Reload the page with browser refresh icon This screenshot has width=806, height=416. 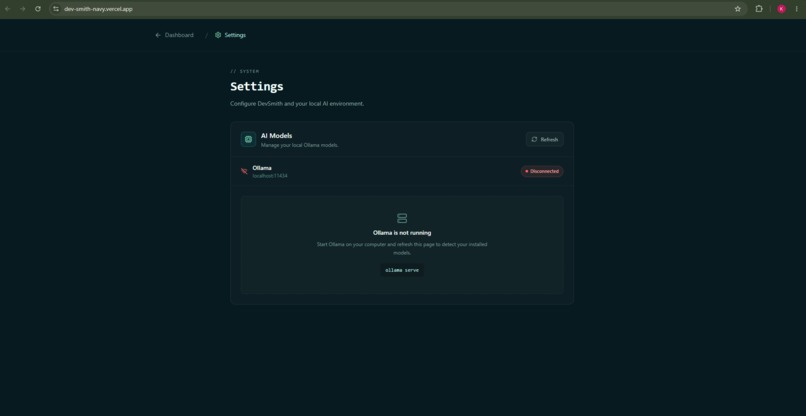point(38,9)
